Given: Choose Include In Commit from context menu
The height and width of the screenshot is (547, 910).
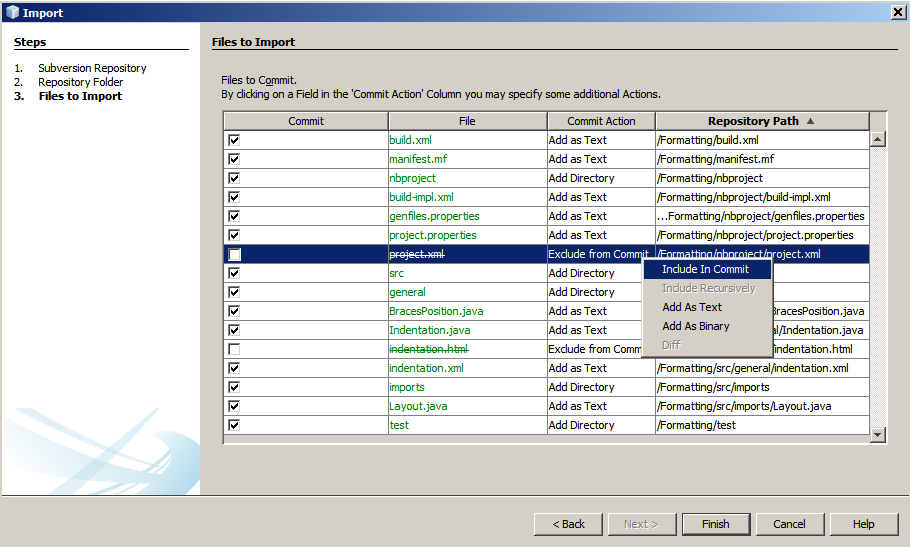Looking at the screenshot, I should [705, 269].
